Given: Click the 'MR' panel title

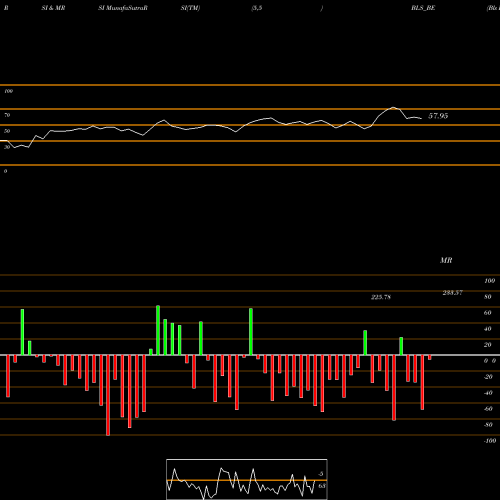Looking at the screenshot, I should 446,260.
